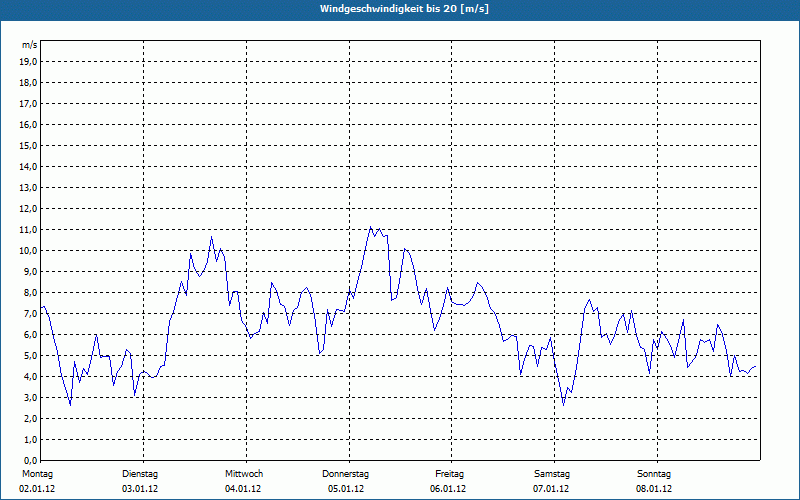This screenshot has width=800, height=500.
Task: Click the 13,0 y-axis label
Action: (x=28, y=188)
